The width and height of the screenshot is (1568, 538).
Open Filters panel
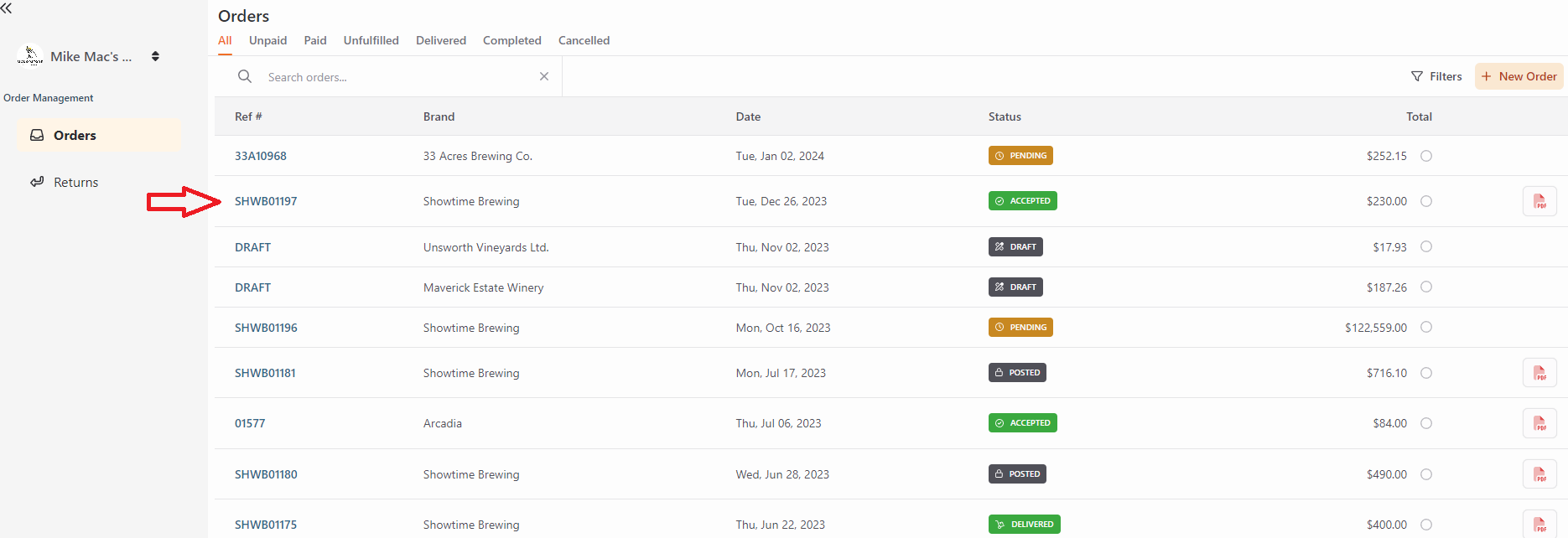1436,76
